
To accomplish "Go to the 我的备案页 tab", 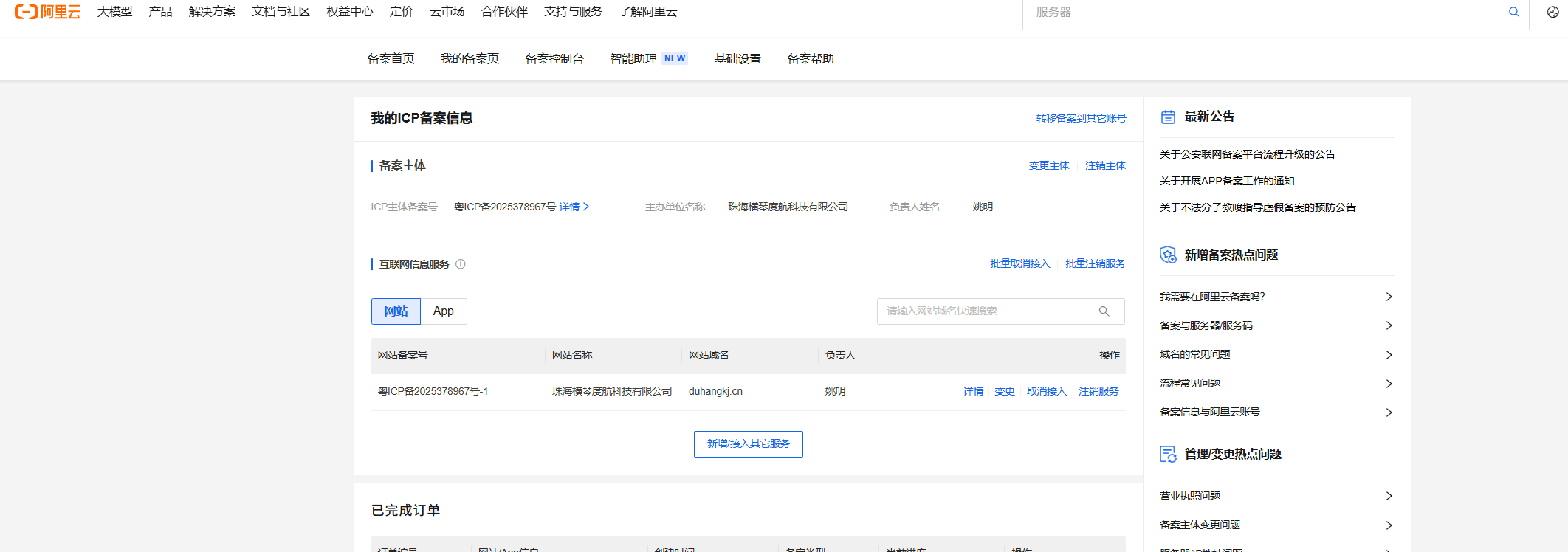I will pyautogui.click(x=470, y=59).
